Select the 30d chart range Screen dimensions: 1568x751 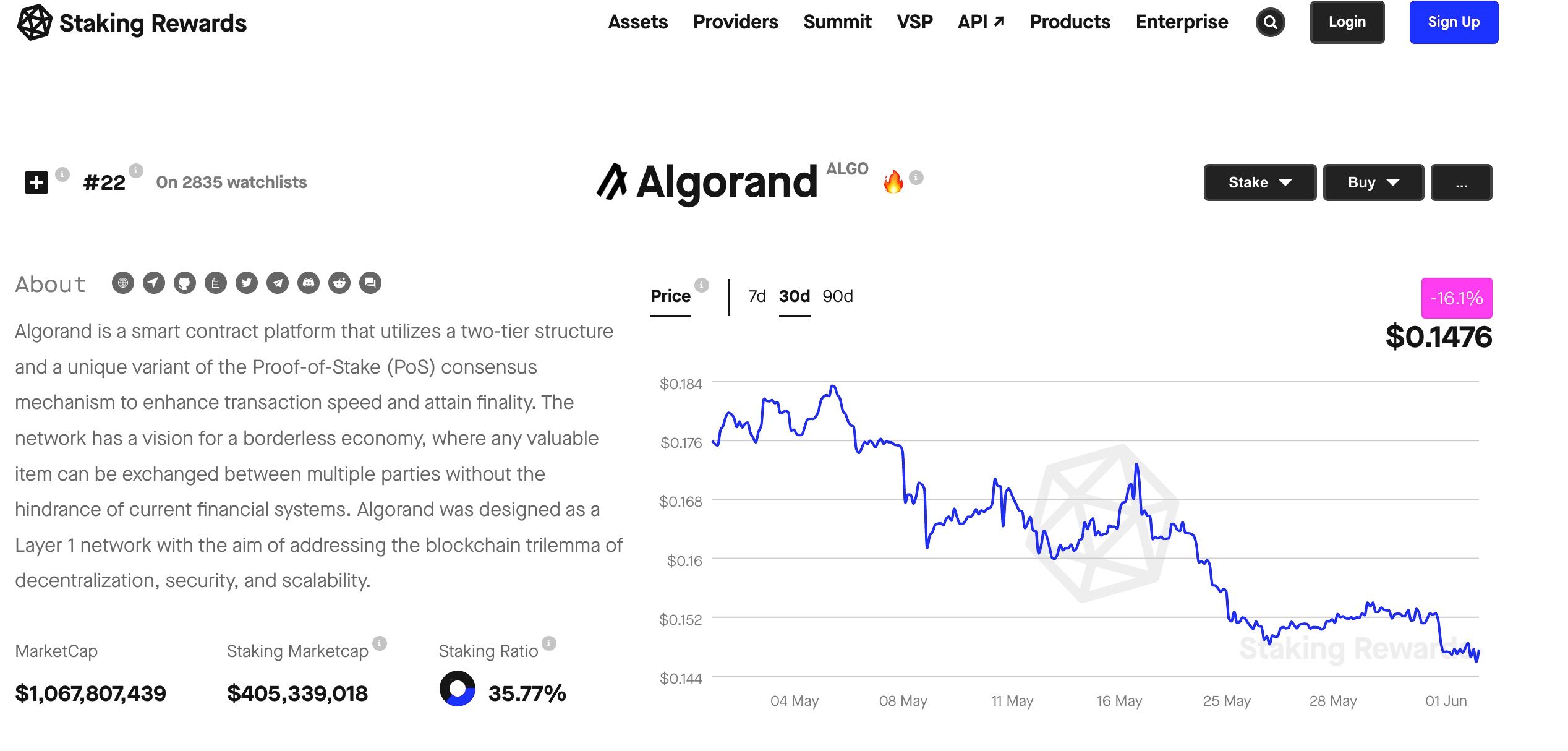tap(794, 296)
